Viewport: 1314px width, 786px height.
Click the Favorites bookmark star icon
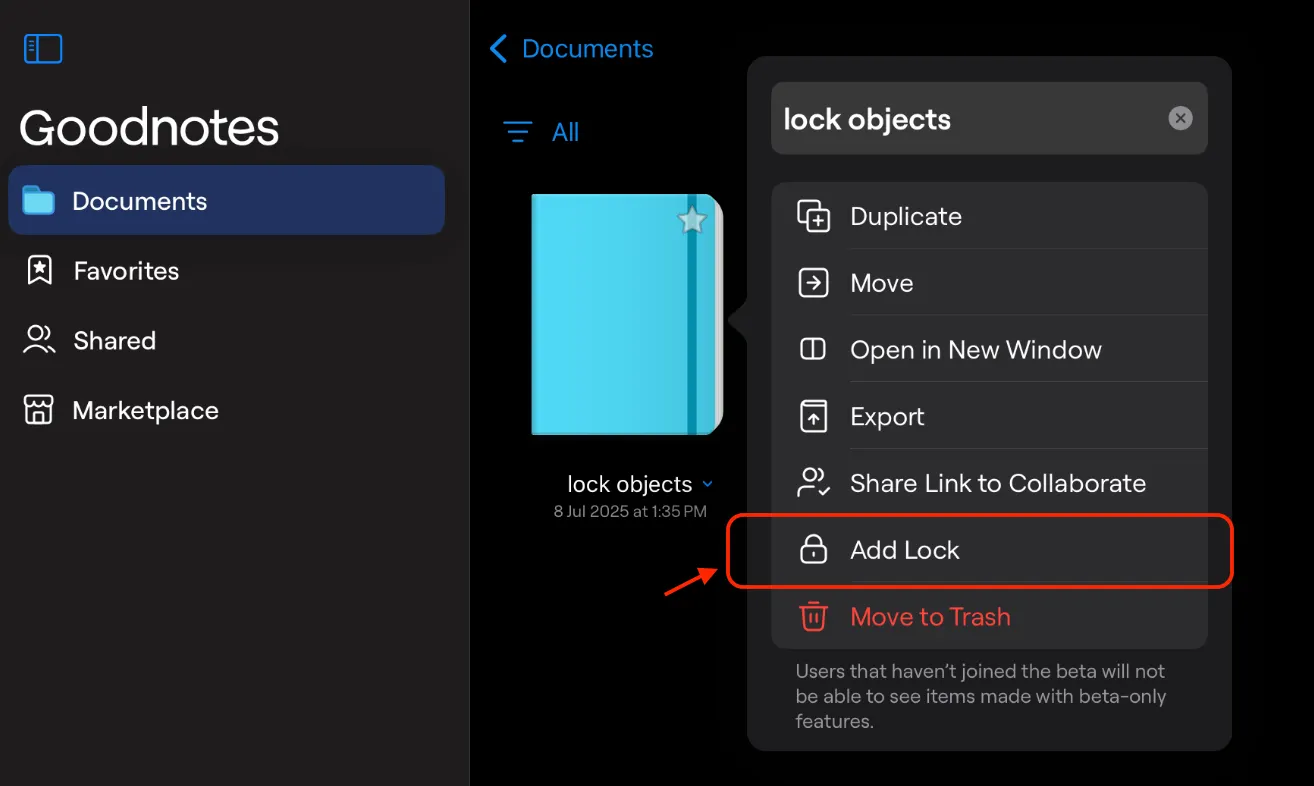click(x=39, y=271)
